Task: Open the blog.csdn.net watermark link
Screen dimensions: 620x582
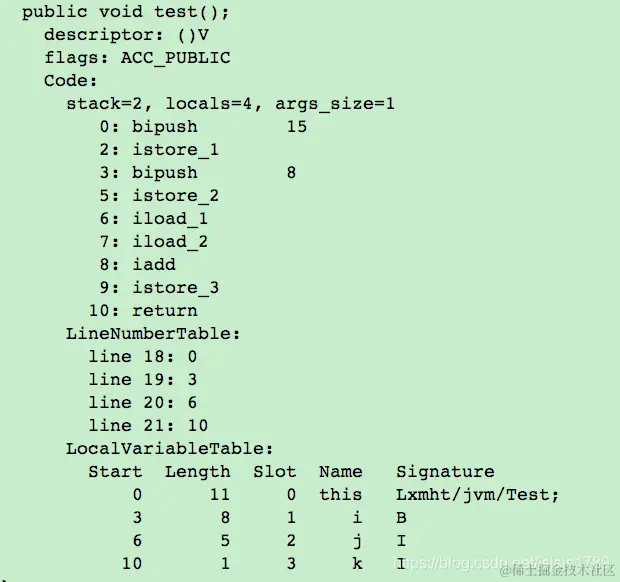Action: (x=502, y=562)
